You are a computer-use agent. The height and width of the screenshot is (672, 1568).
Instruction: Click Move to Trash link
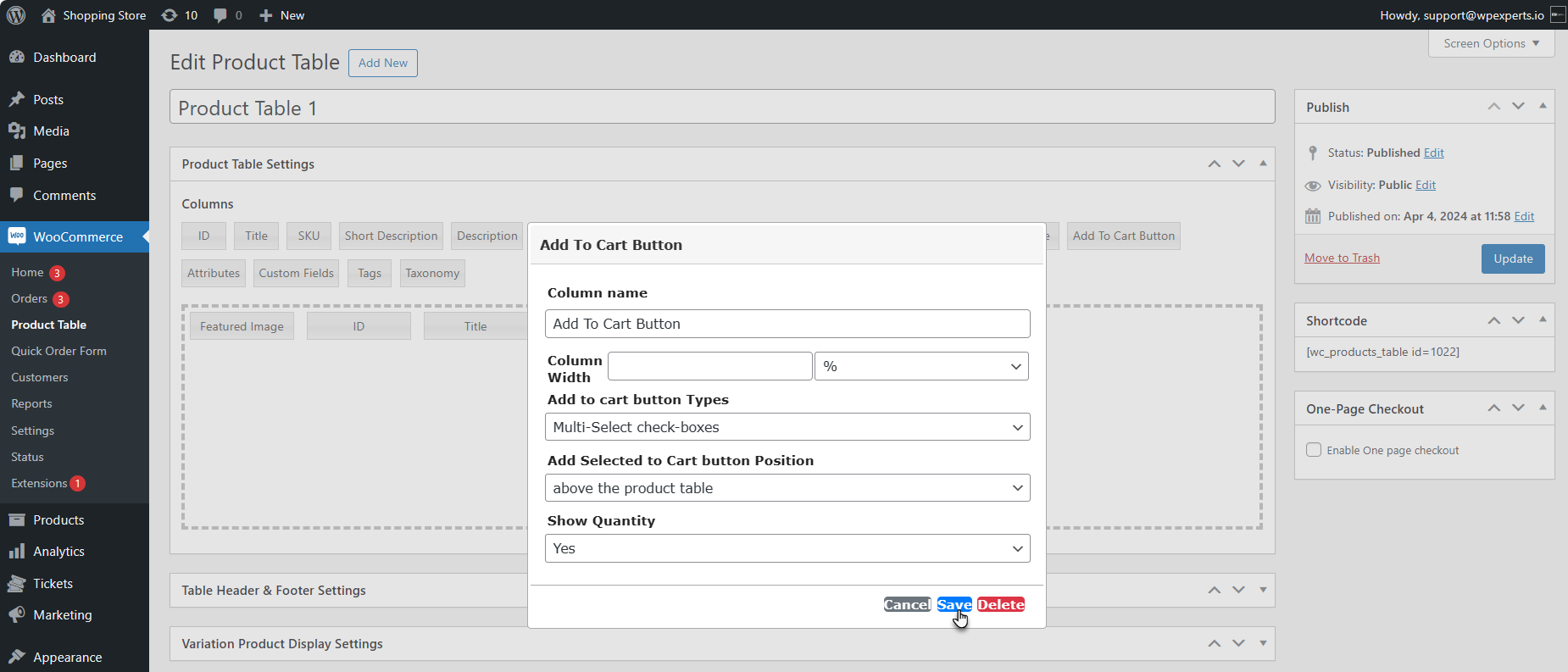1343,258
